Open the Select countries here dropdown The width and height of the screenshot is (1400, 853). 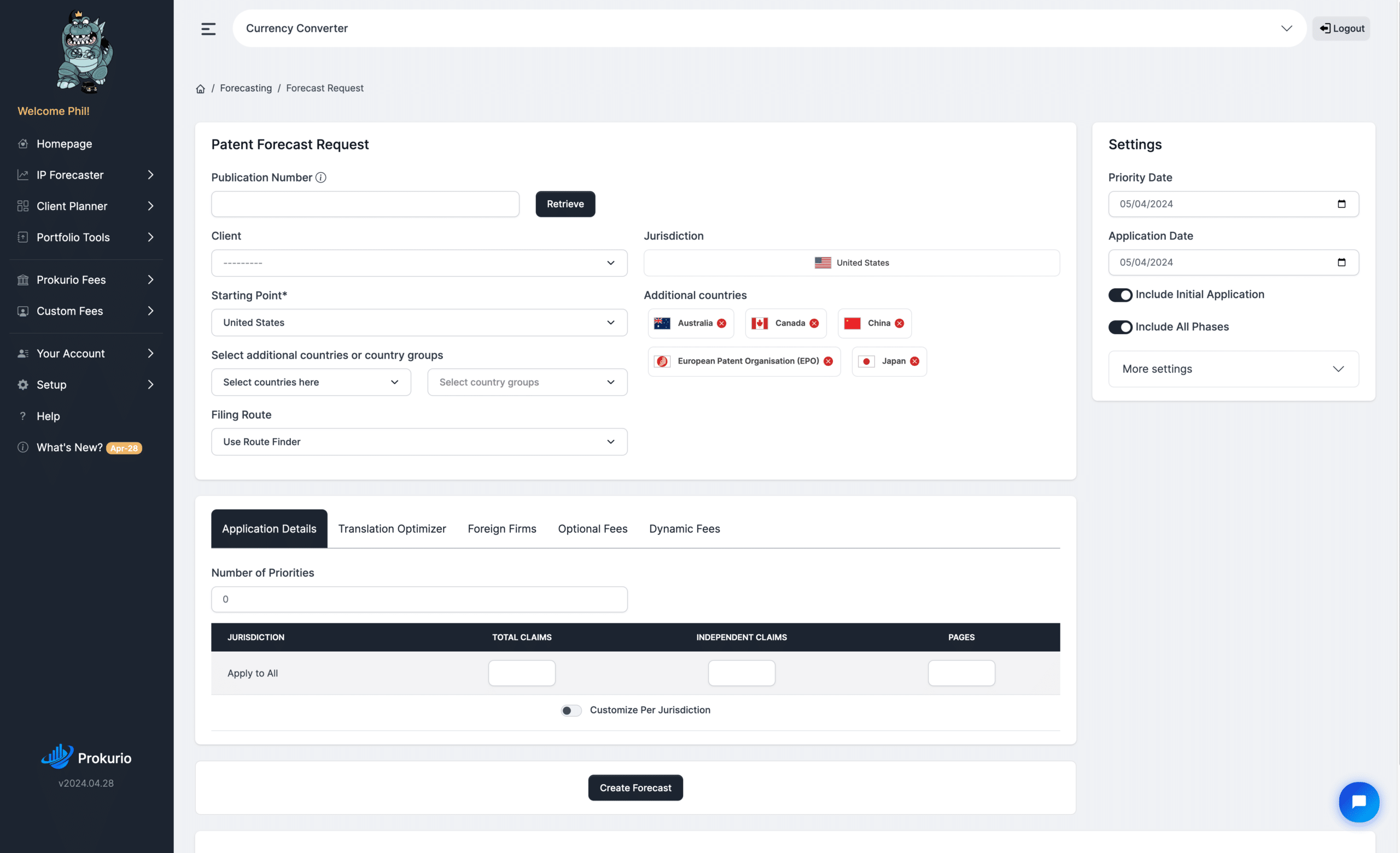click(x=311, y=382)
